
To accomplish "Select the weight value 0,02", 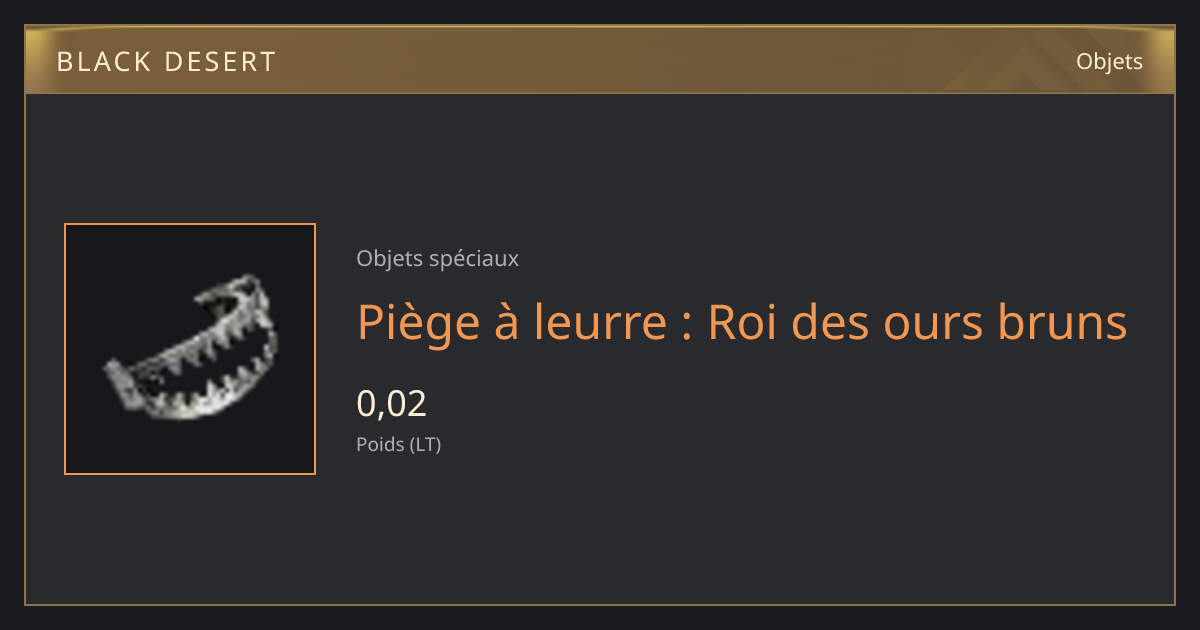I will click(x=392, y=403).
